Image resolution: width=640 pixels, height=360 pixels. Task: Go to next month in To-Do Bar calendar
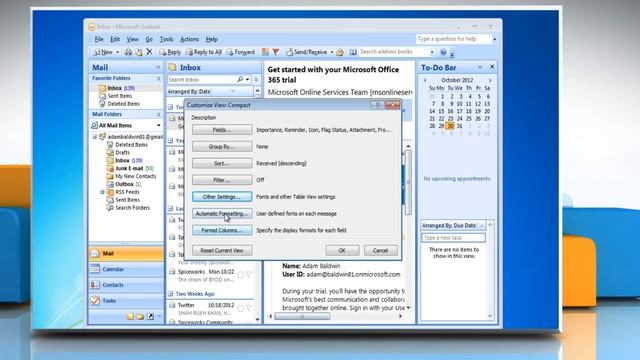(490, 80)
